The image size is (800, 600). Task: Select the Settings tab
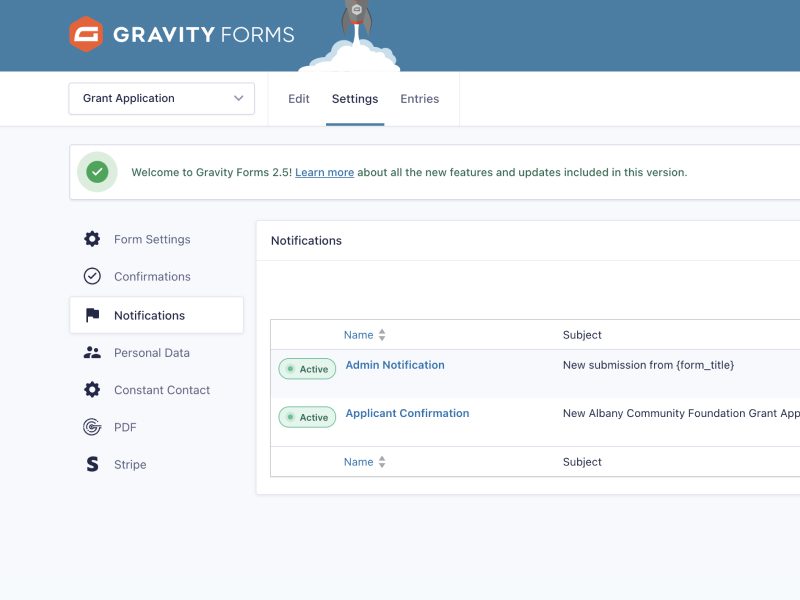355,99
